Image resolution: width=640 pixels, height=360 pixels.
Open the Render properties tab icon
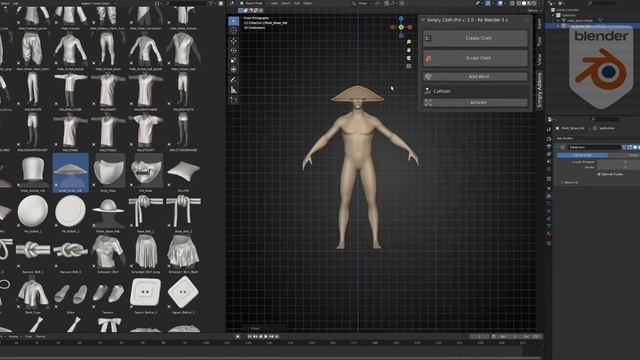click(549, 139)
